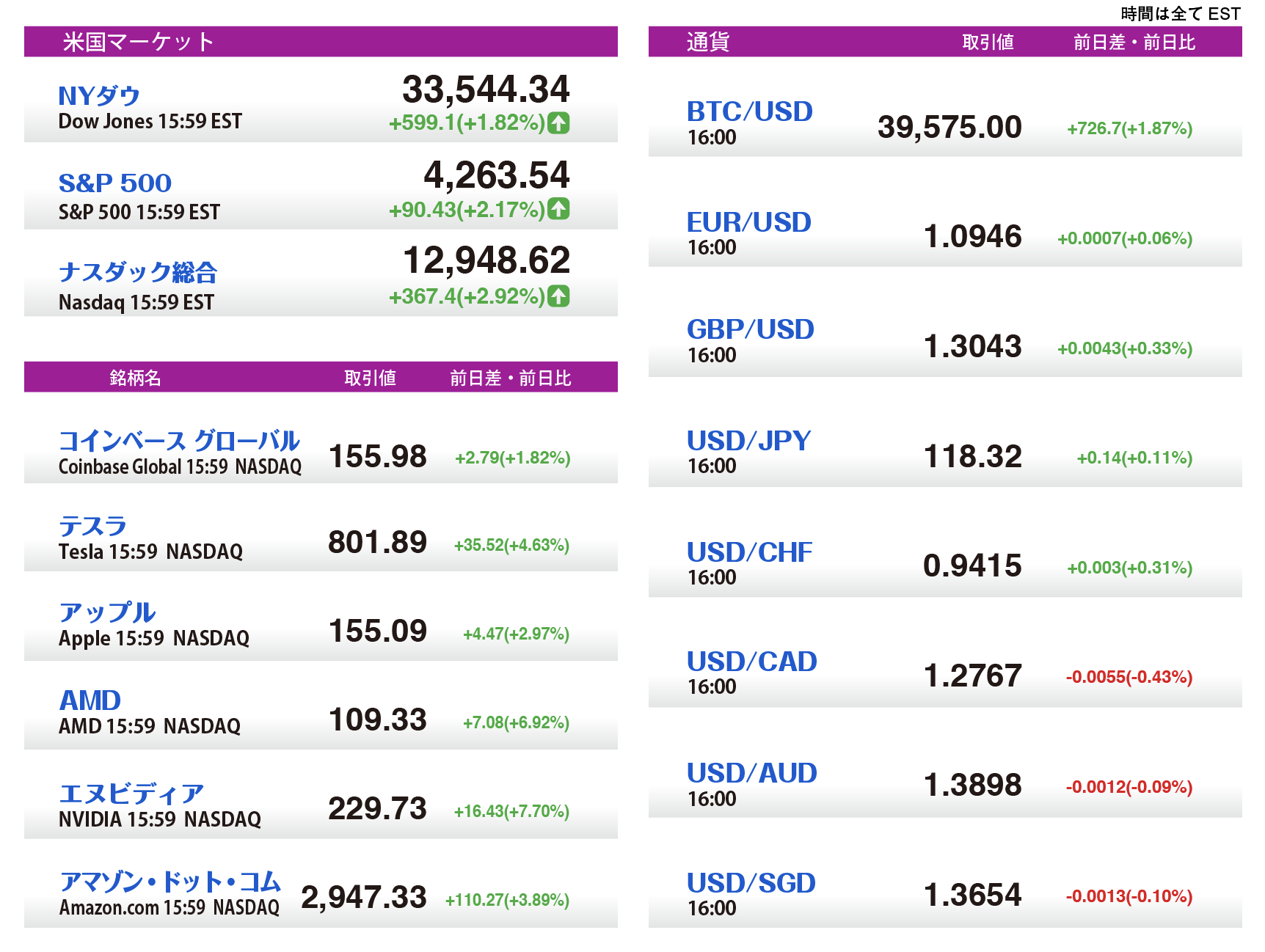The width and height of the screenshot is (1265, 952).
Task: Click green up arrow icon beside Nasdaq change
Action: [558, 296]
